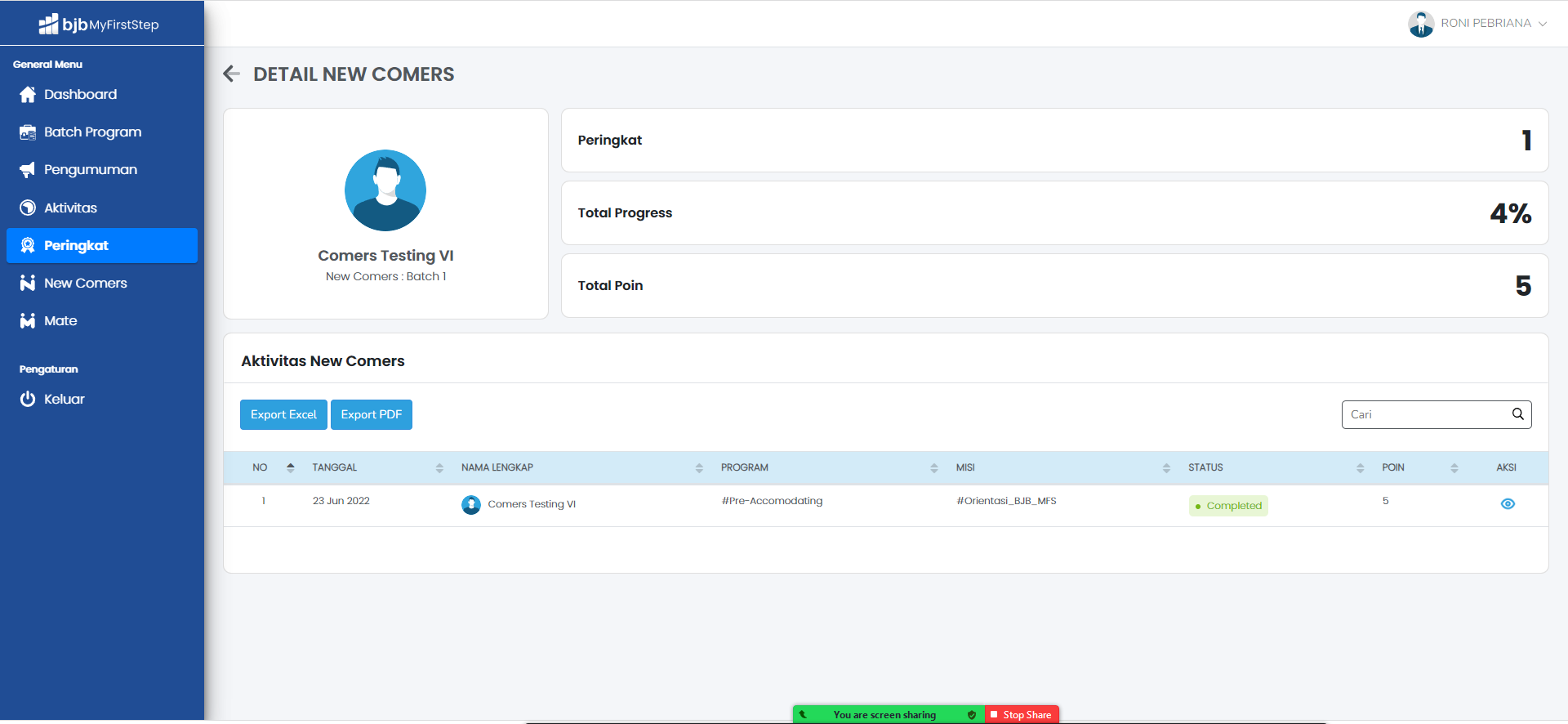1568x724 pixels.
Task: Open the Mate menu
Action: [102, 320]
